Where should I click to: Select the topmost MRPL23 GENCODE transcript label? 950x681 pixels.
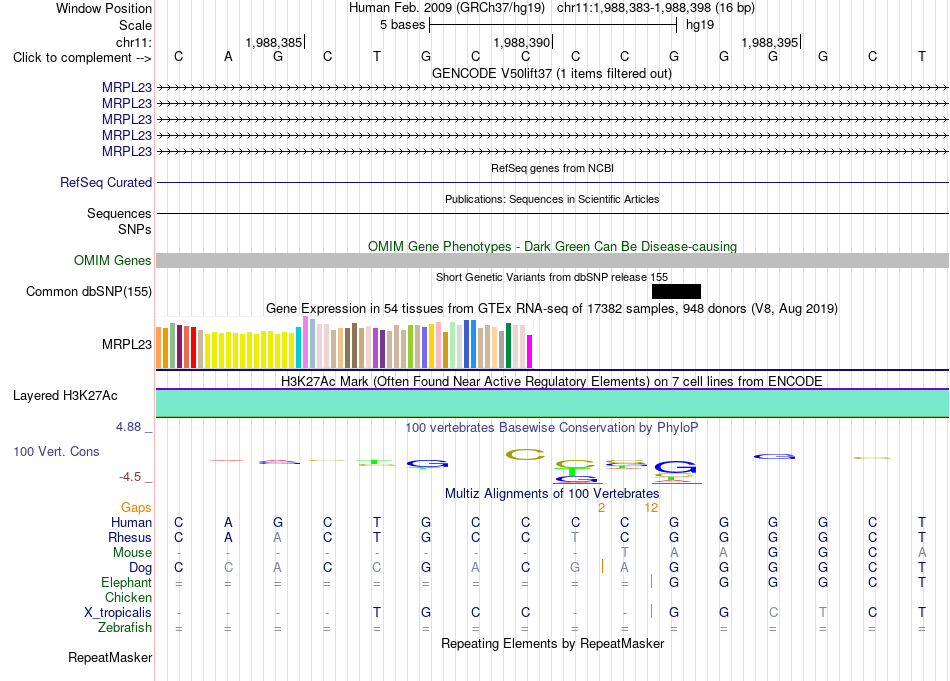tap(127, 87)
